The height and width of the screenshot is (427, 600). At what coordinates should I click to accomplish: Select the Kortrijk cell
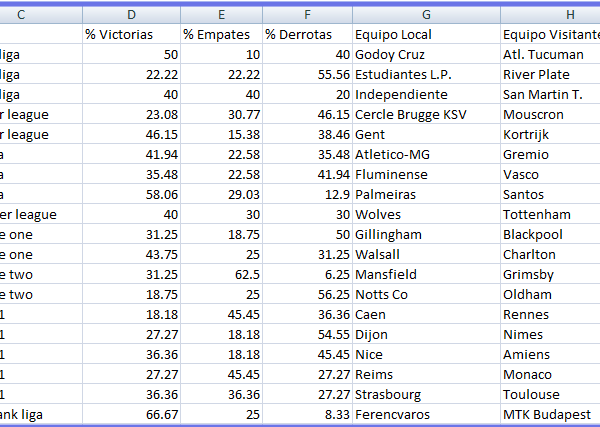550,134
